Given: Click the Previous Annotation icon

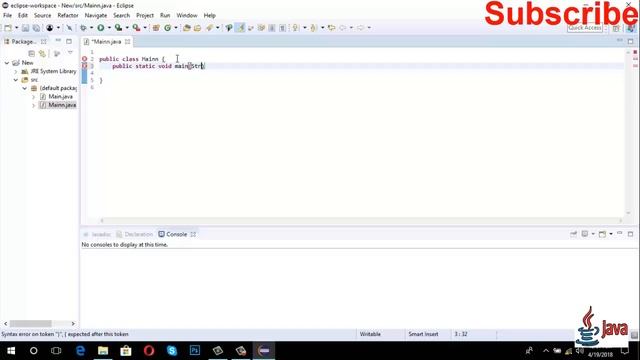Looking at the screenshot, I should click(x=313, y=28).
